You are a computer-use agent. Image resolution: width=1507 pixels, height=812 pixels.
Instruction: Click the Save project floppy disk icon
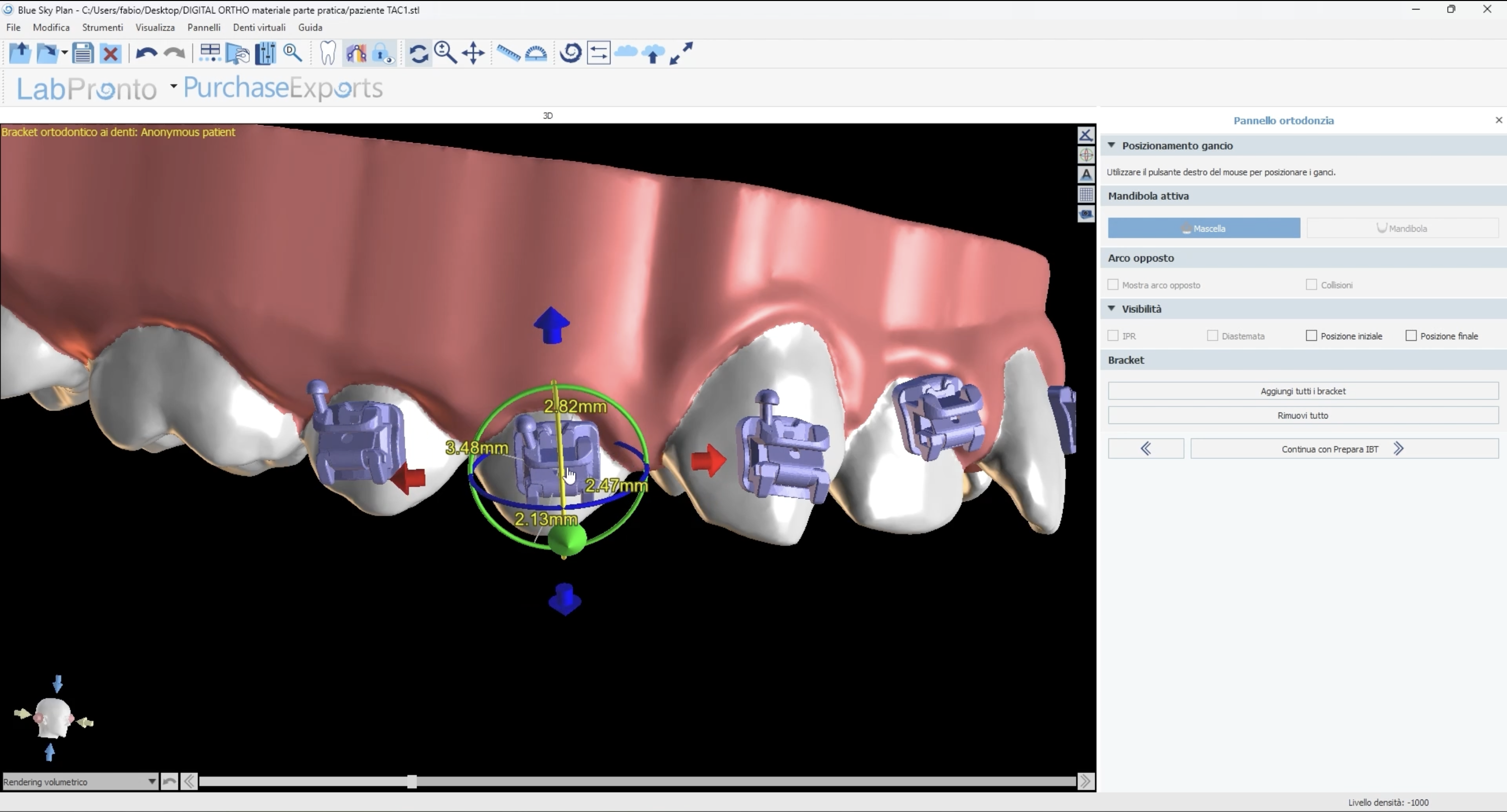click(83, 53)
